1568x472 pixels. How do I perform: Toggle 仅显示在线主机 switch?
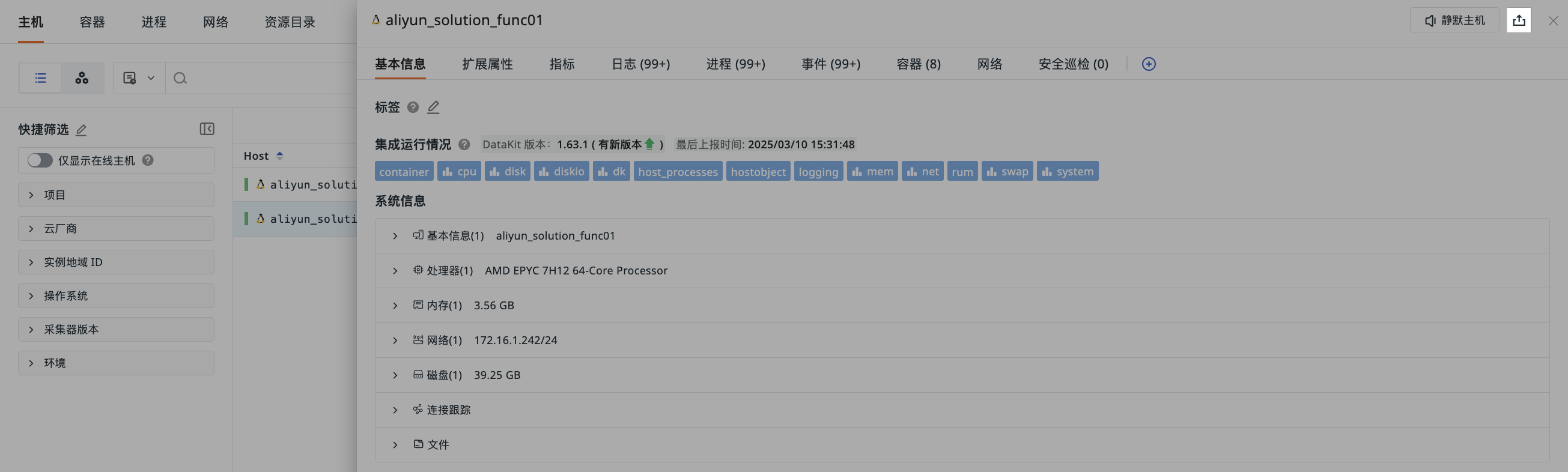pos(40,160)
